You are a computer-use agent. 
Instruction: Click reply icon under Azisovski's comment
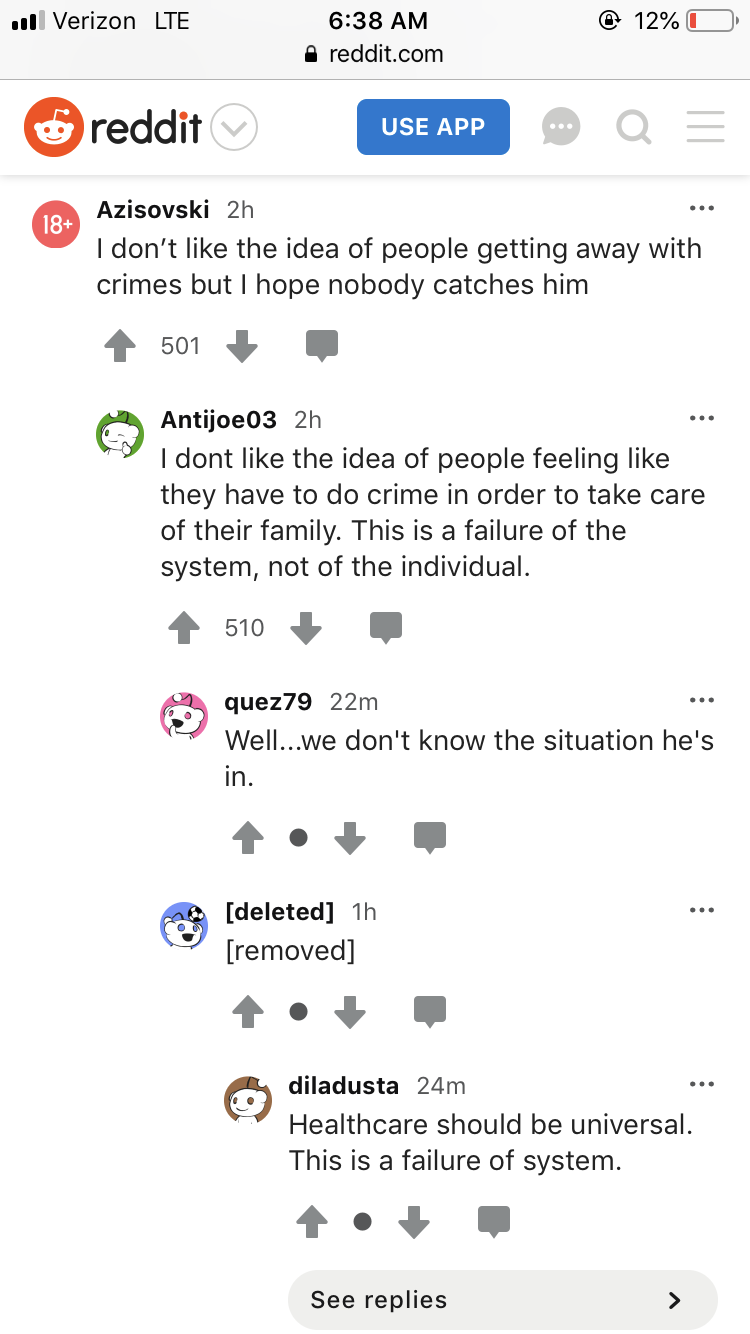pyautogui.click(x=322, y=346)
